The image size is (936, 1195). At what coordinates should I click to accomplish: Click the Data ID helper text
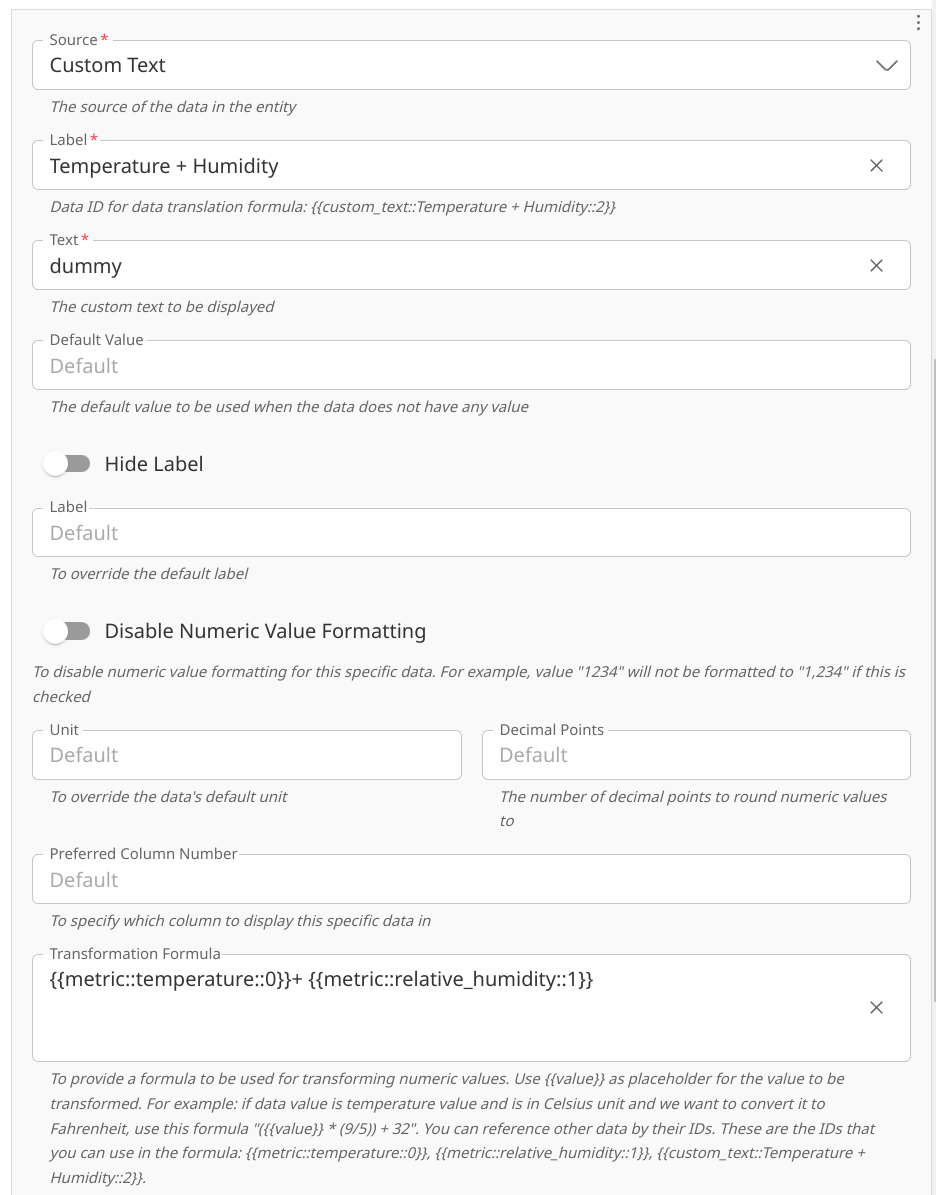(332, 207)
